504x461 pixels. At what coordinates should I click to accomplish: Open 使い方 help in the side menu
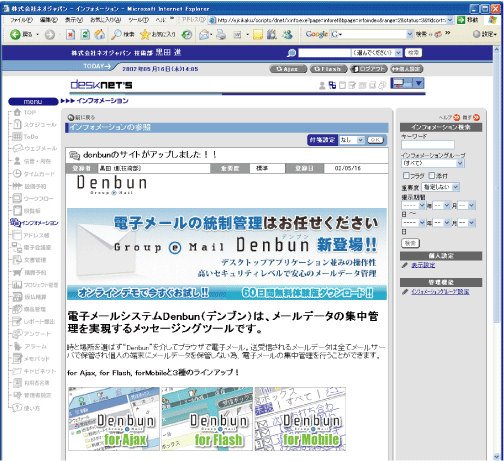click(26, 408)
